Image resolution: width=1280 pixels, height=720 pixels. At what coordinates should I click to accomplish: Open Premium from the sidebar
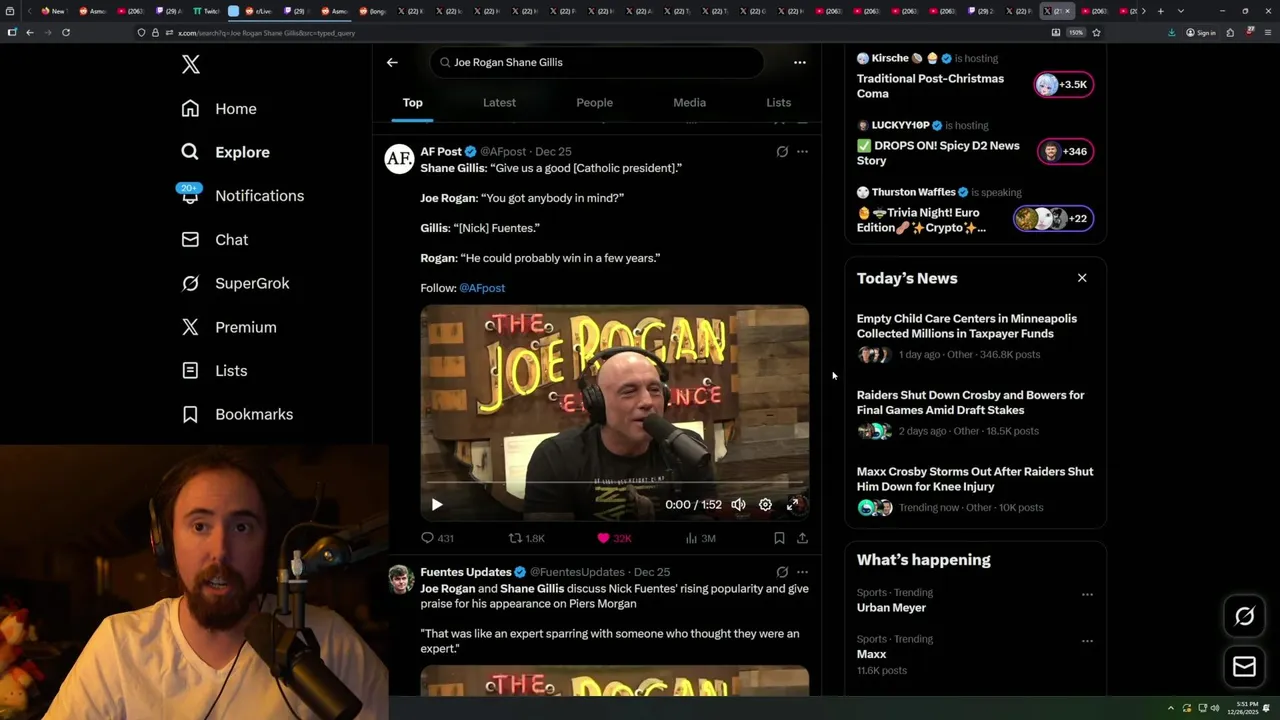[229, 327]
